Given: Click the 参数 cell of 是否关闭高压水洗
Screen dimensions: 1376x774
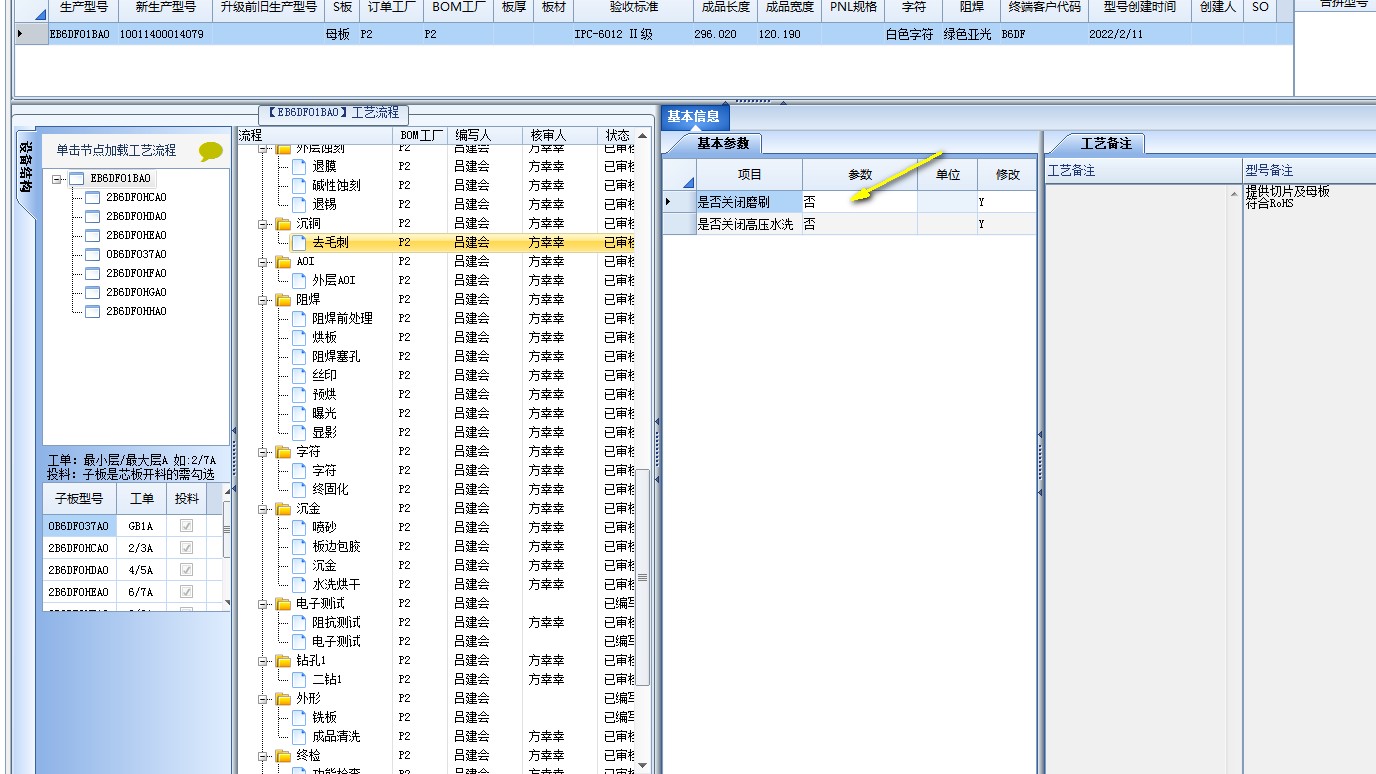Looking at the screenshot, I should 860,225.
